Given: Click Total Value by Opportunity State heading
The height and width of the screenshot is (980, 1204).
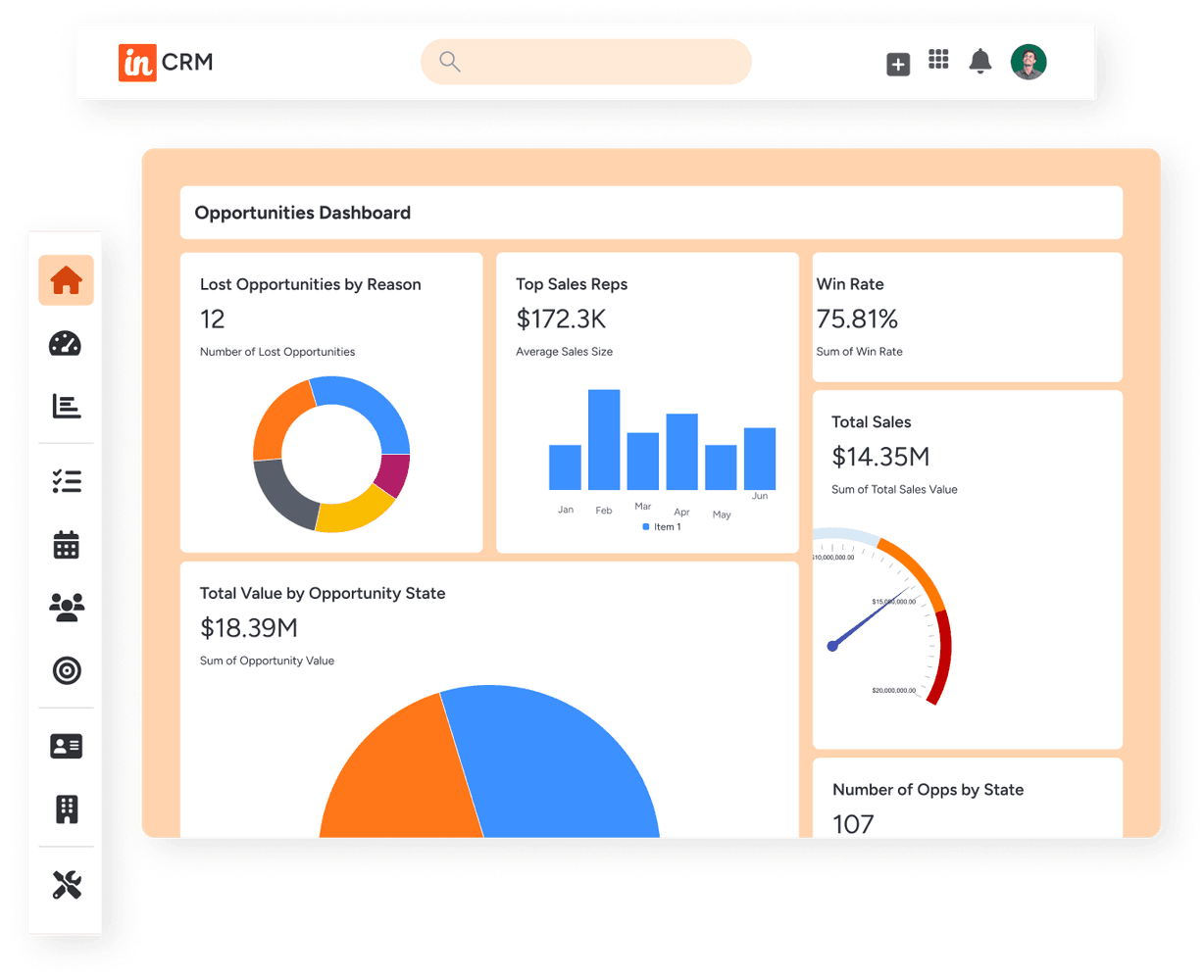Looking at the screenshot, I should (323, 593).
